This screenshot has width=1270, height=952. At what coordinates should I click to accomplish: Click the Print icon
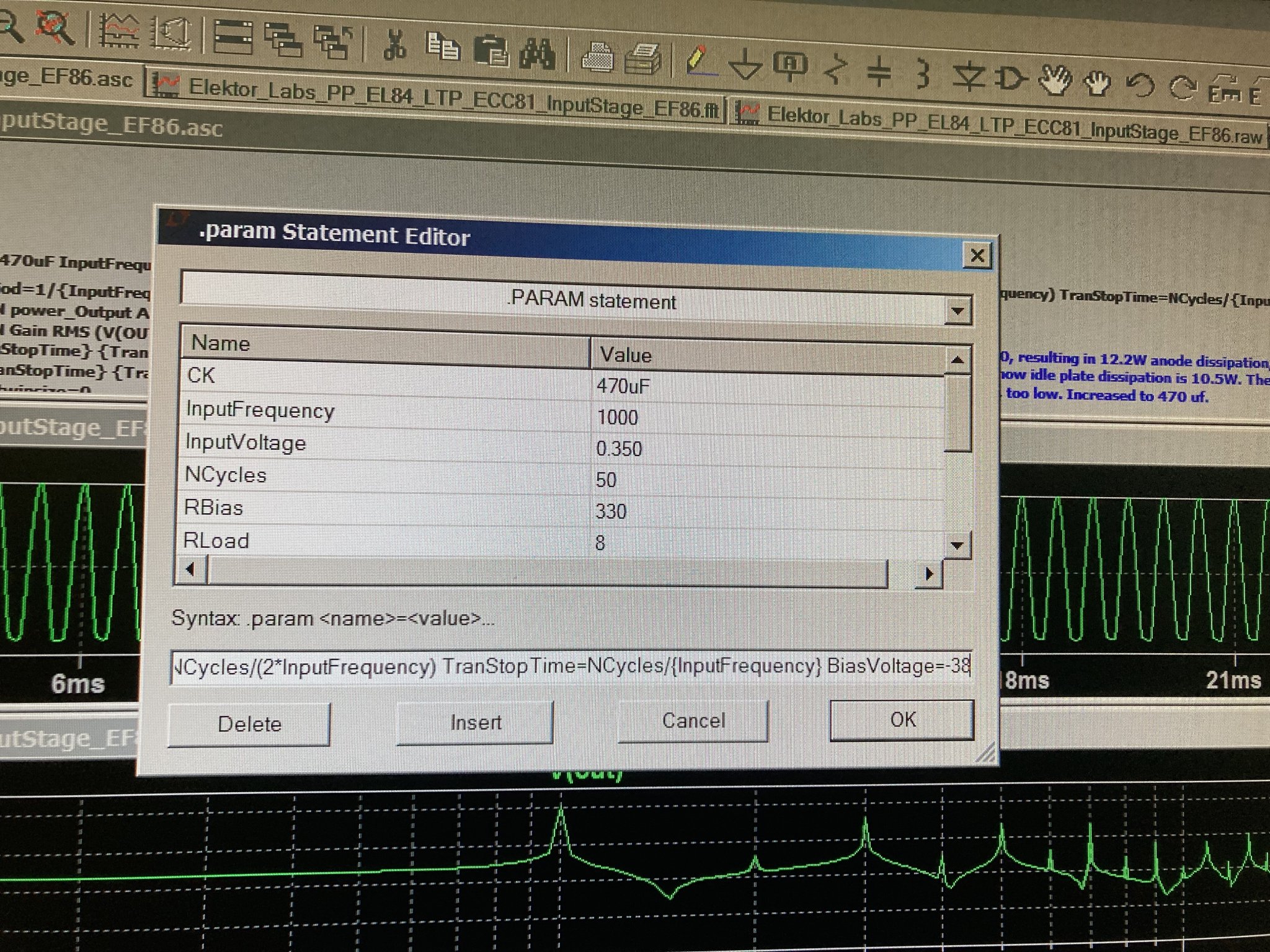click(x=642, y=59)
